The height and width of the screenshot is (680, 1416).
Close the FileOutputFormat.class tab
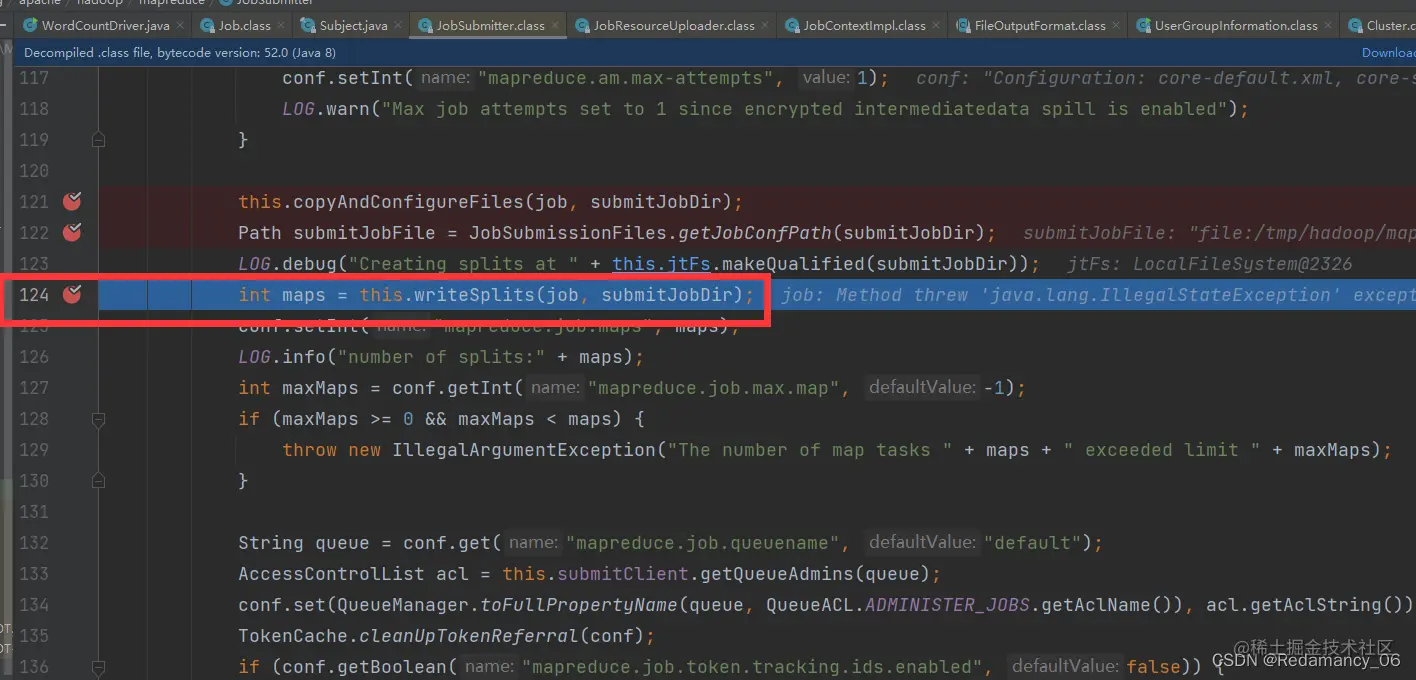pos(1114,26)
